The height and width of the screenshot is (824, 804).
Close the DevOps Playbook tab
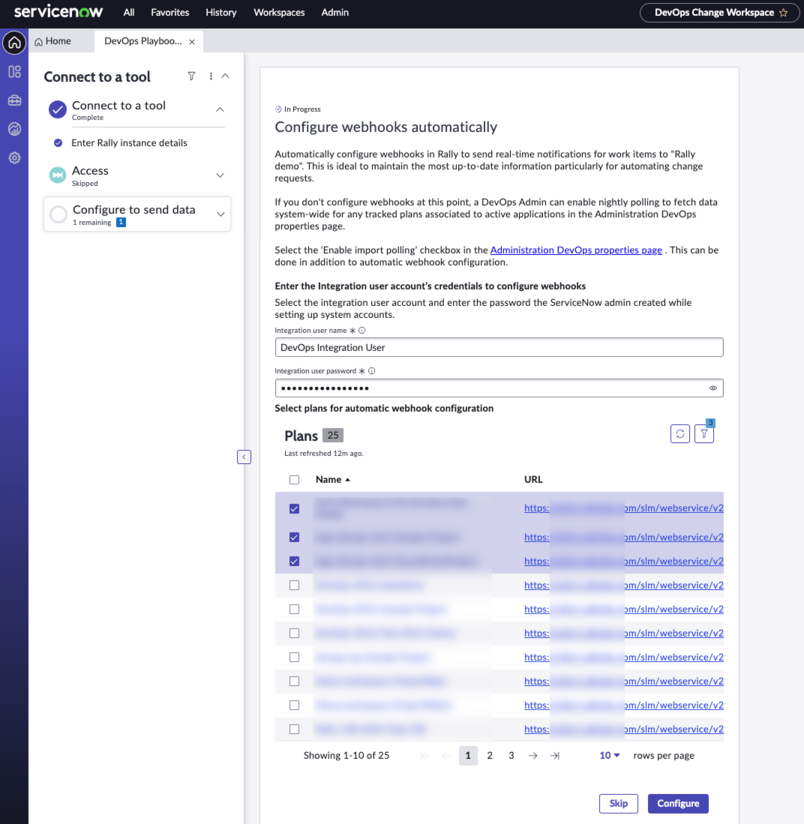coord(192,42)
